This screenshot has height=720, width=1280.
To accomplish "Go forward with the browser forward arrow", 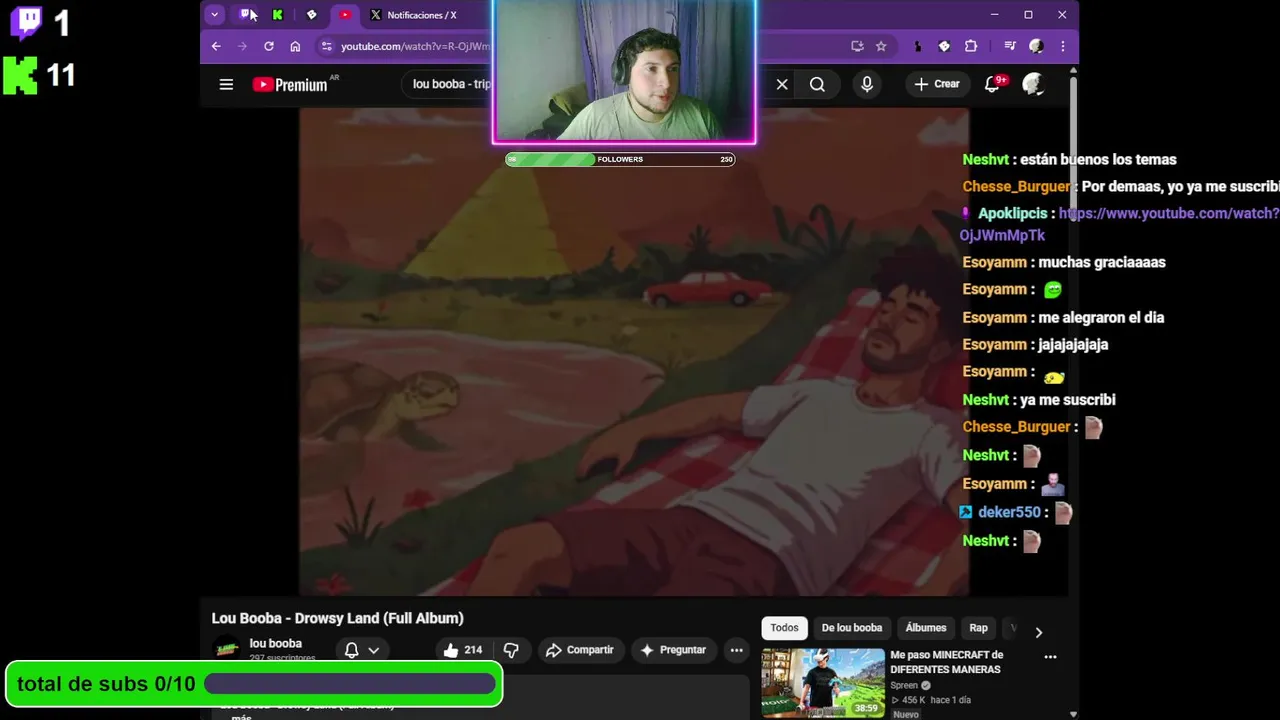I will (242, 46).
